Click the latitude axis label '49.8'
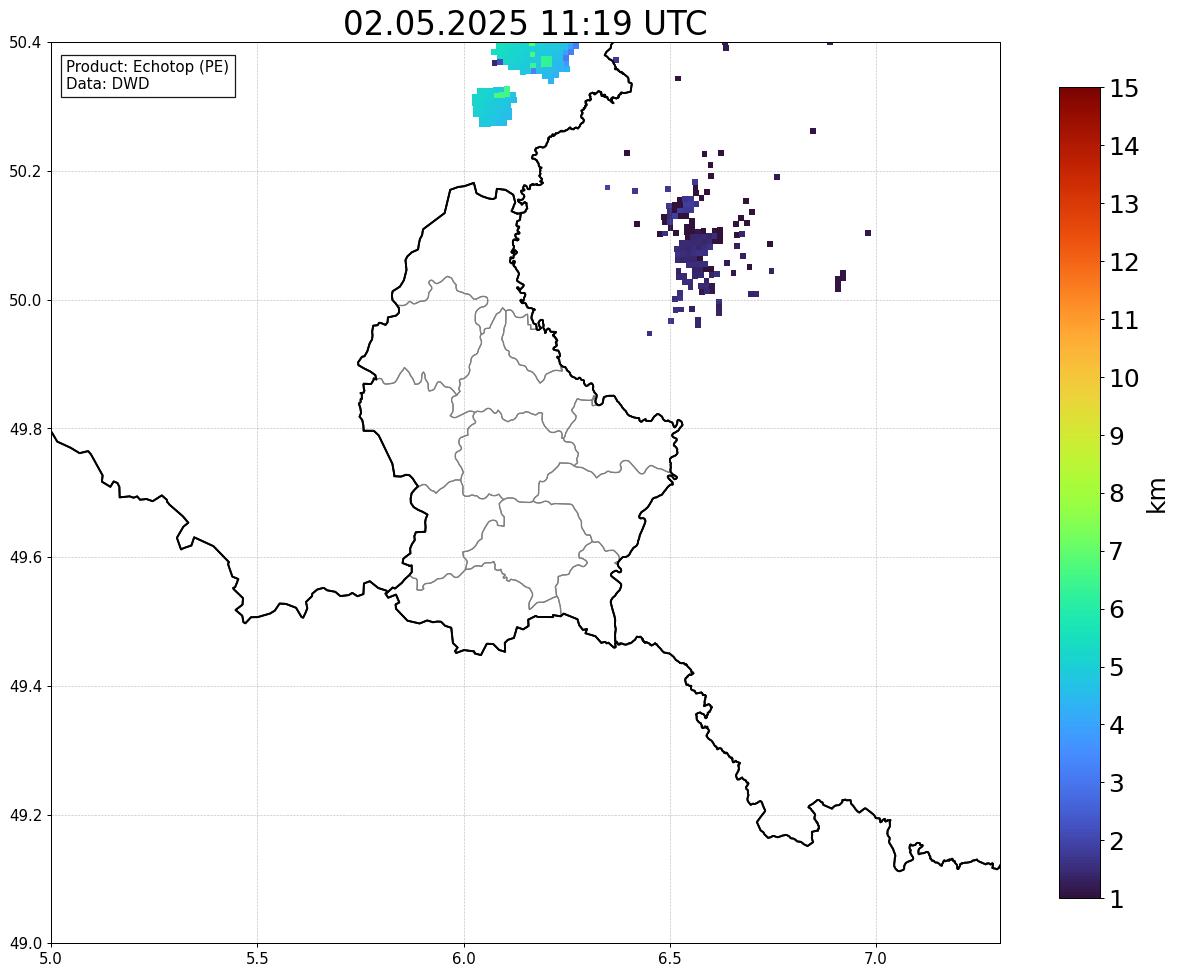1178x976 pixels. coord(25,429)
